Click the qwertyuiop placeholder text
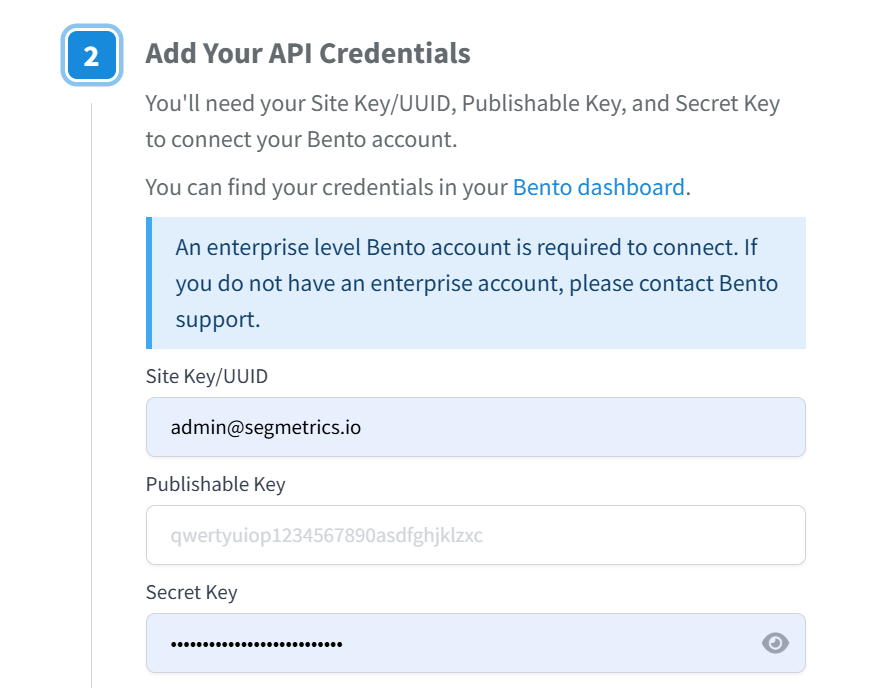The width and height of the screenshot is (877, 688). click(x=326, y=535)
